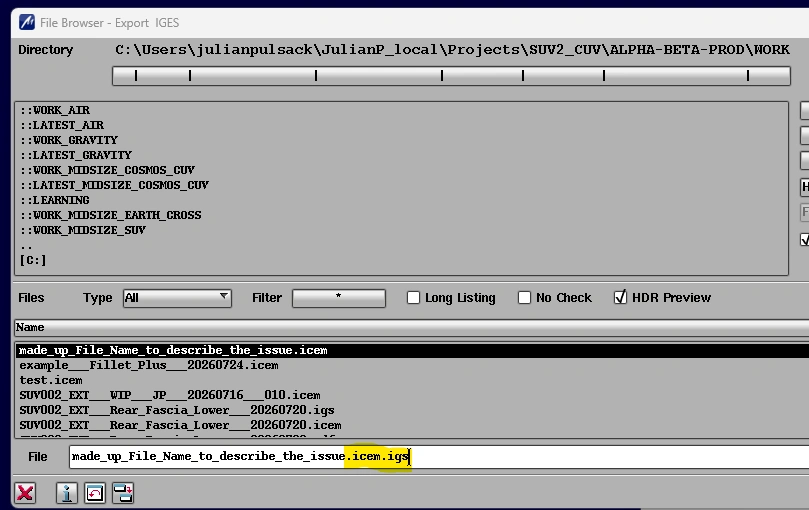The width and height of the screenshot is (809, 510).
Task: Select the ::LEARNING directory entry
Action: 55,200
